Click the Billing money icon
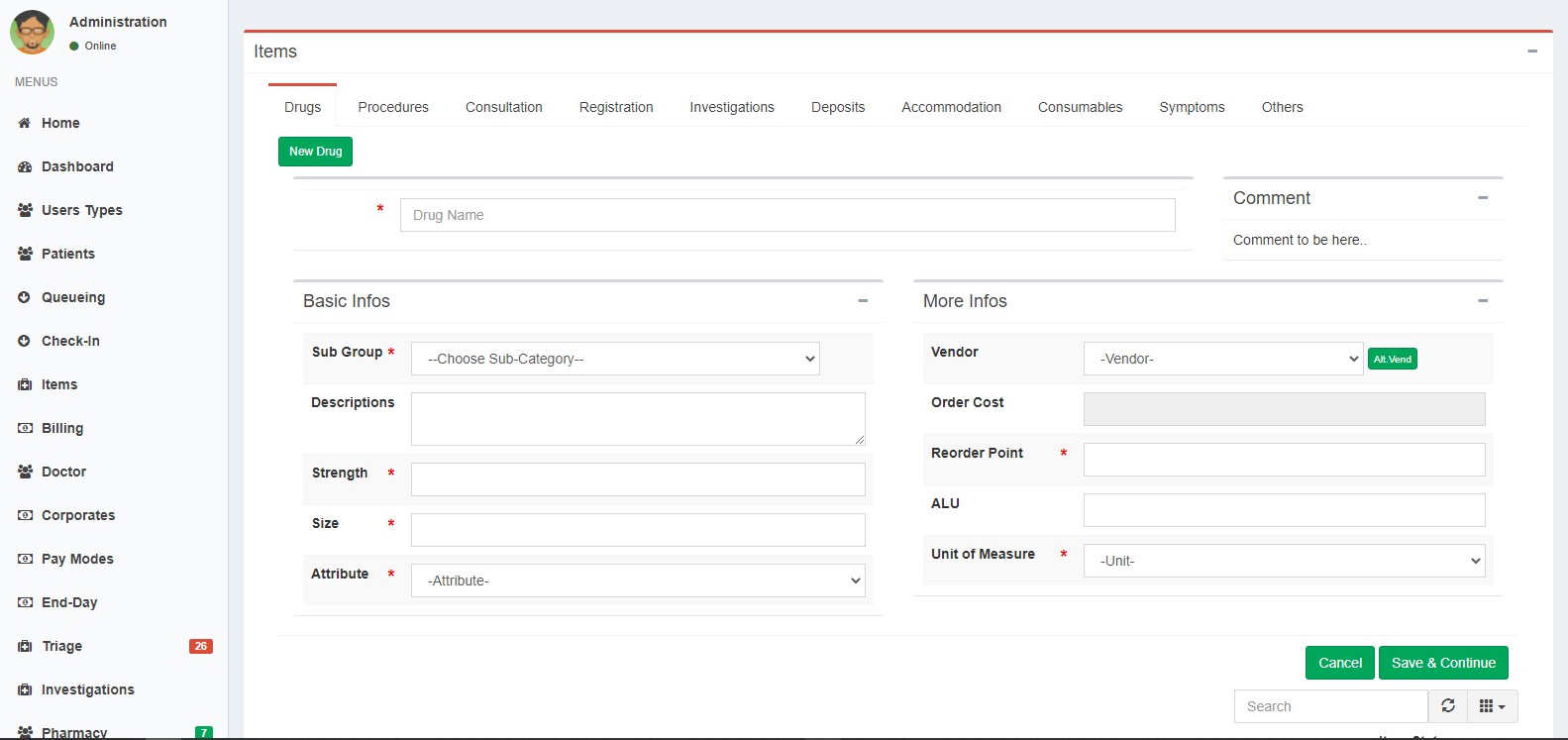 25,428
